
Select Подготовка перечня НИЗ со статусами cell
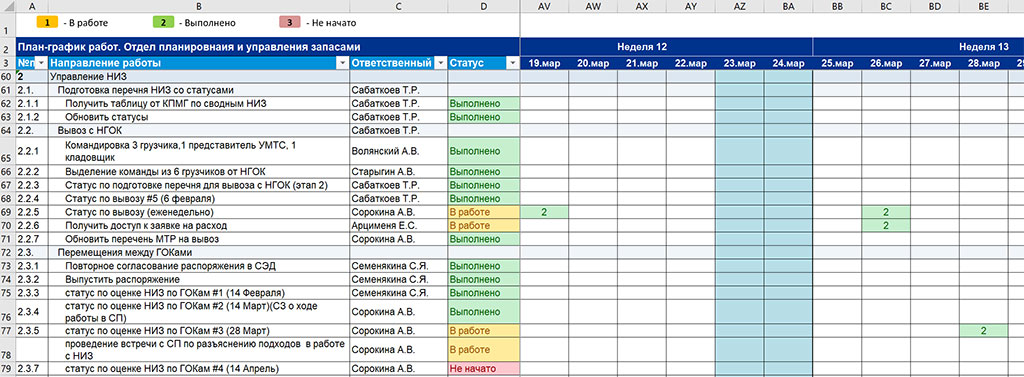199,90
